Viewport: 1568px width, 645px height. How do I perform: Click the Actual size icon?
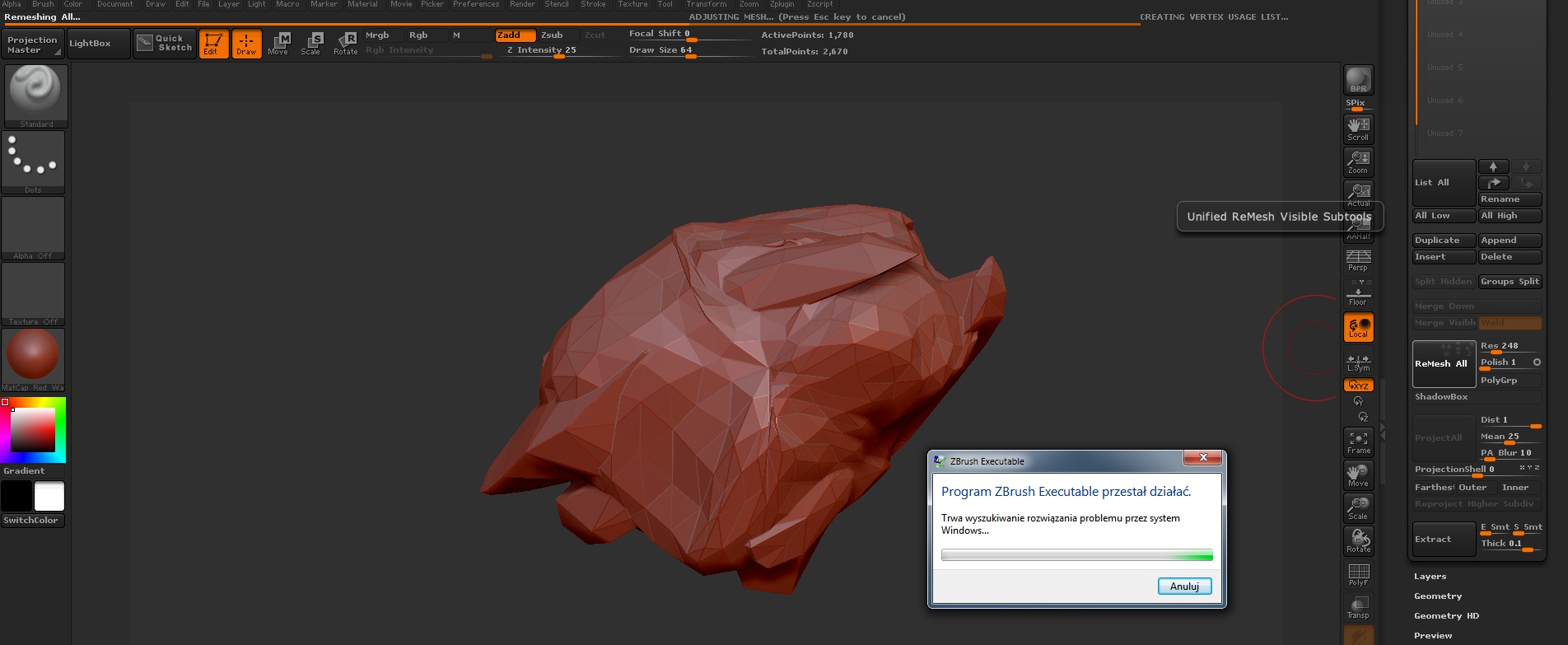pos(1358,195)
